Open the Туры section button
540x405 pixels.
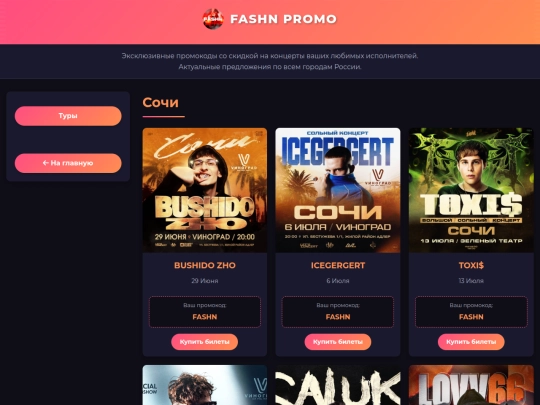68,116
